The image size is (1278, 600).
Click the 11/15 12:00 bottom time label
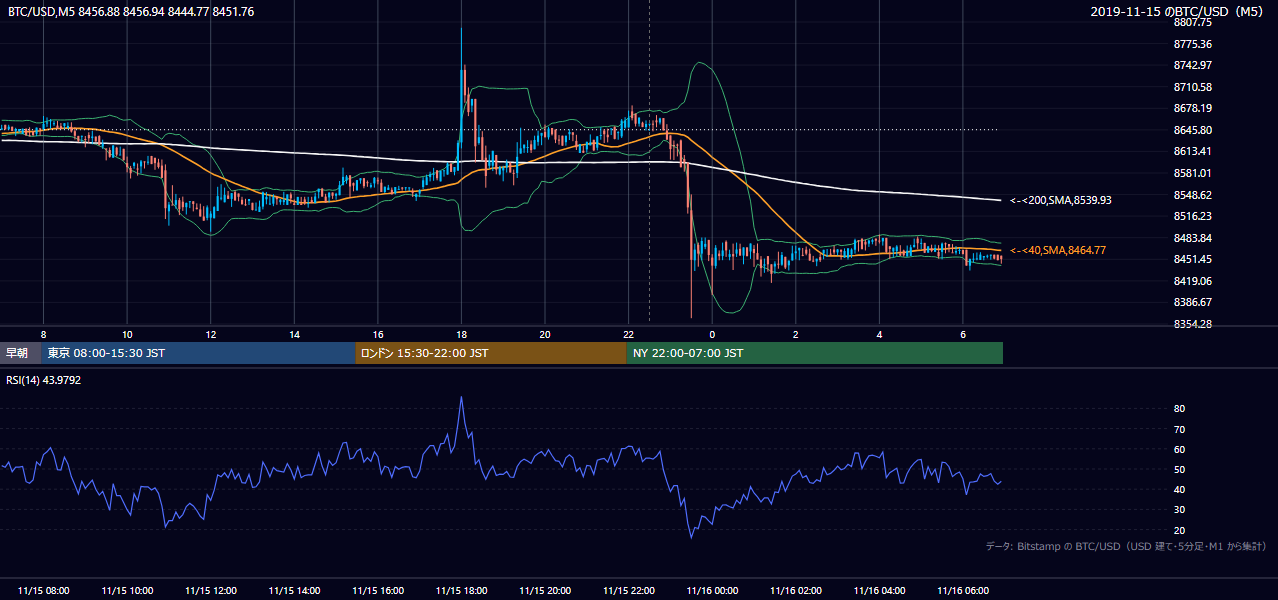[x=211, y=591]
